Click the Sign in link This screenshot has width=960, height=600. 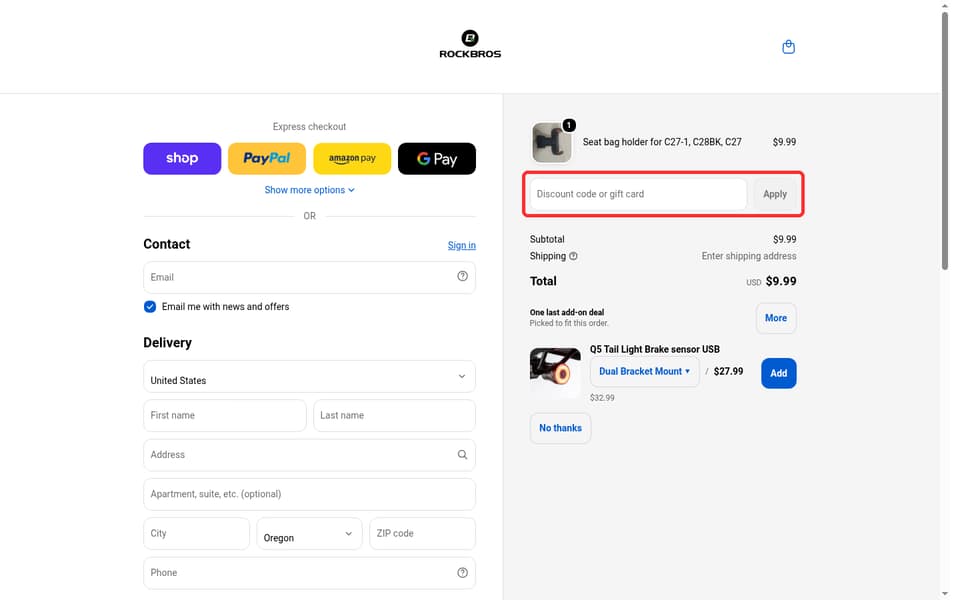pyautogui.click(x=461, y=245)
